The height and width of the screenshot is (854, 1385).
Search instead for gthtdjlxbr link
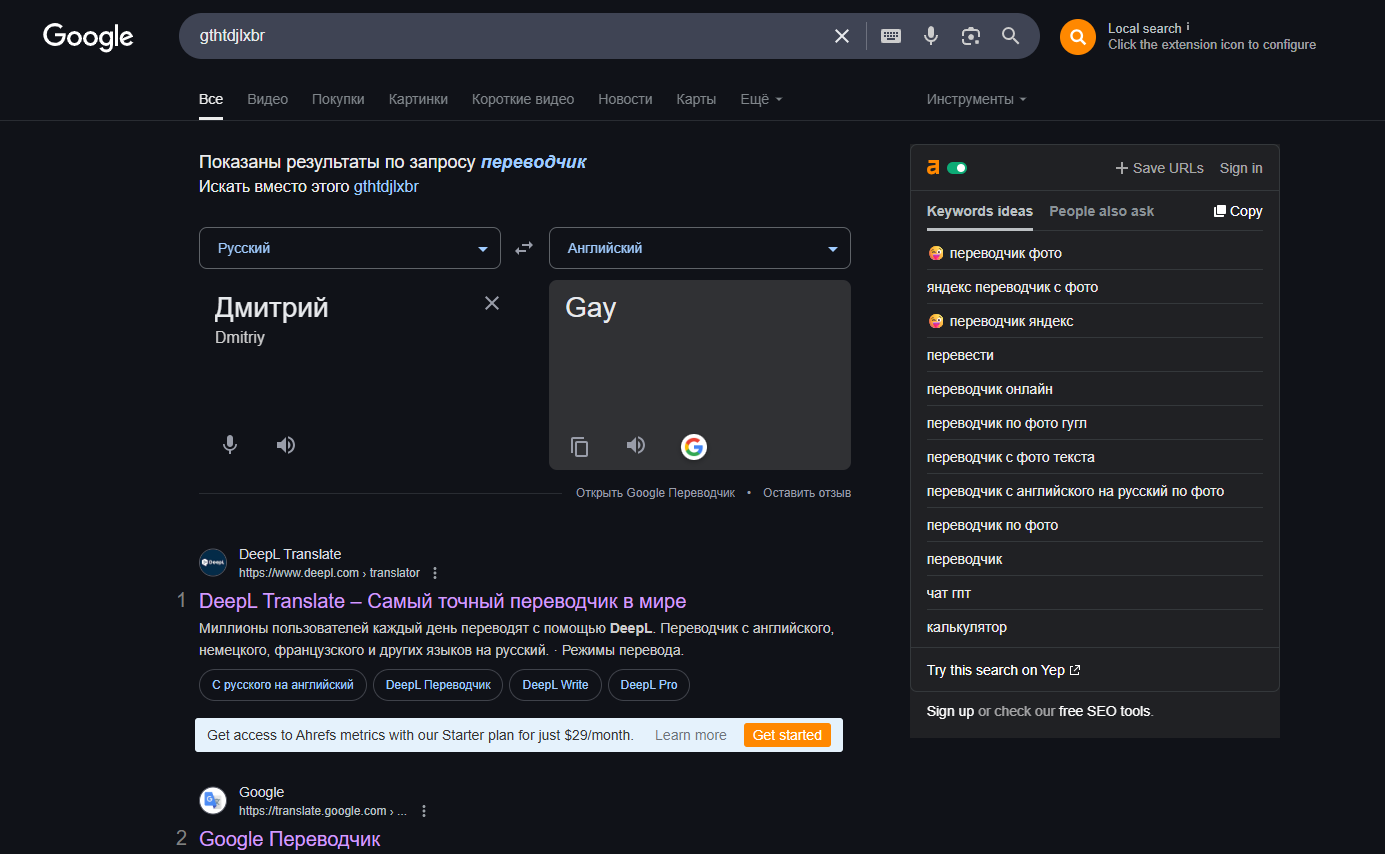pyautogui.click(x=386, y=186)
